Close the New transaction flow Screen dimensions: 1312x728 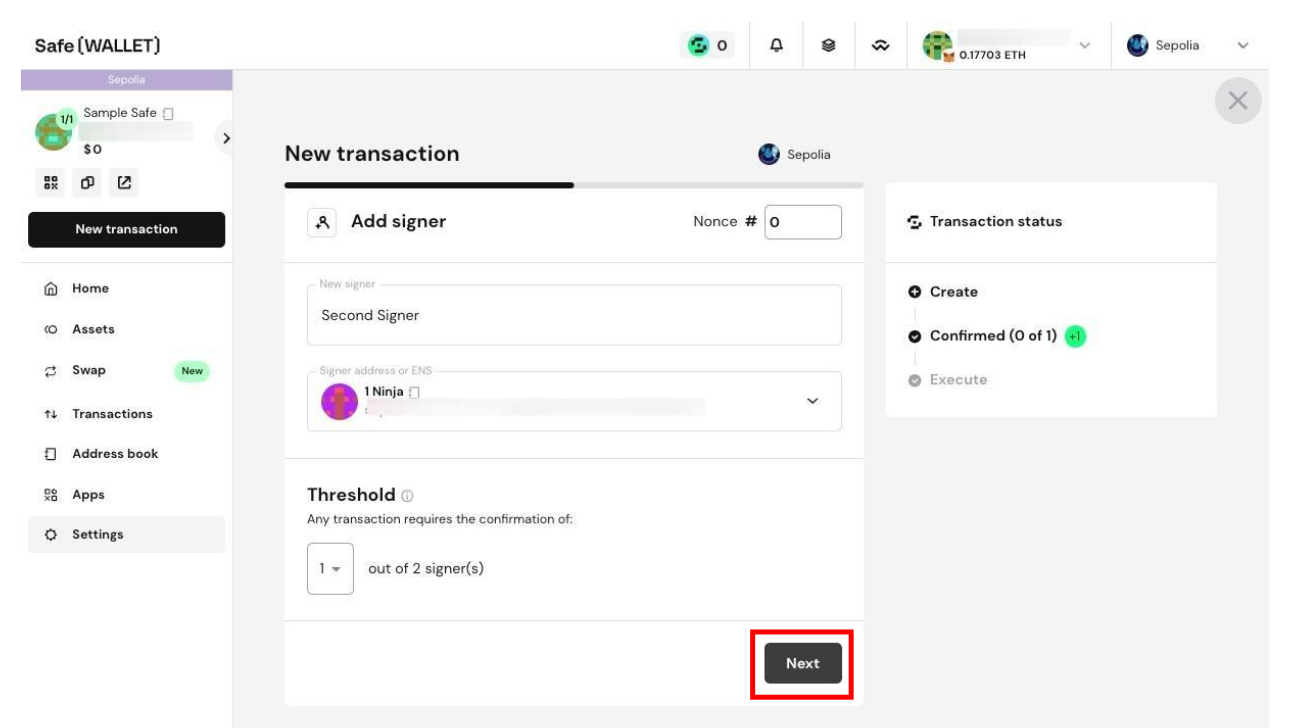pos(1238,101)
